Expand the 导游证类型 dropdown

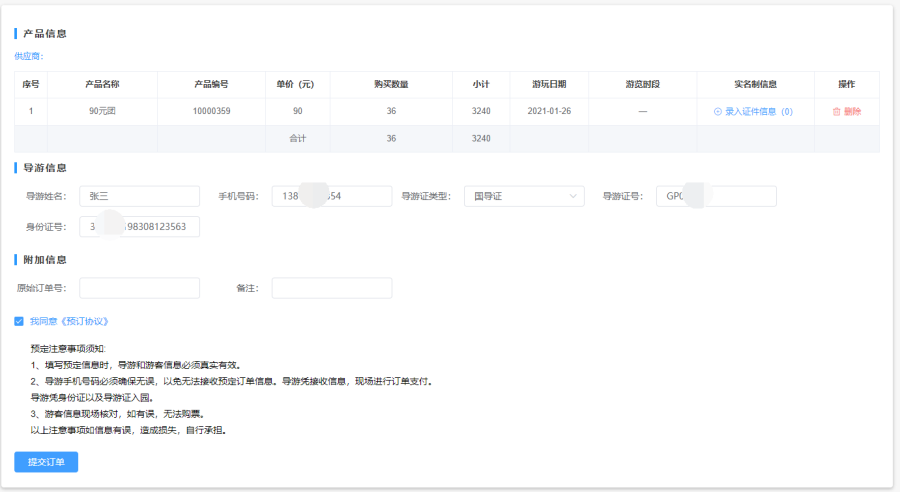click(524, 196)
